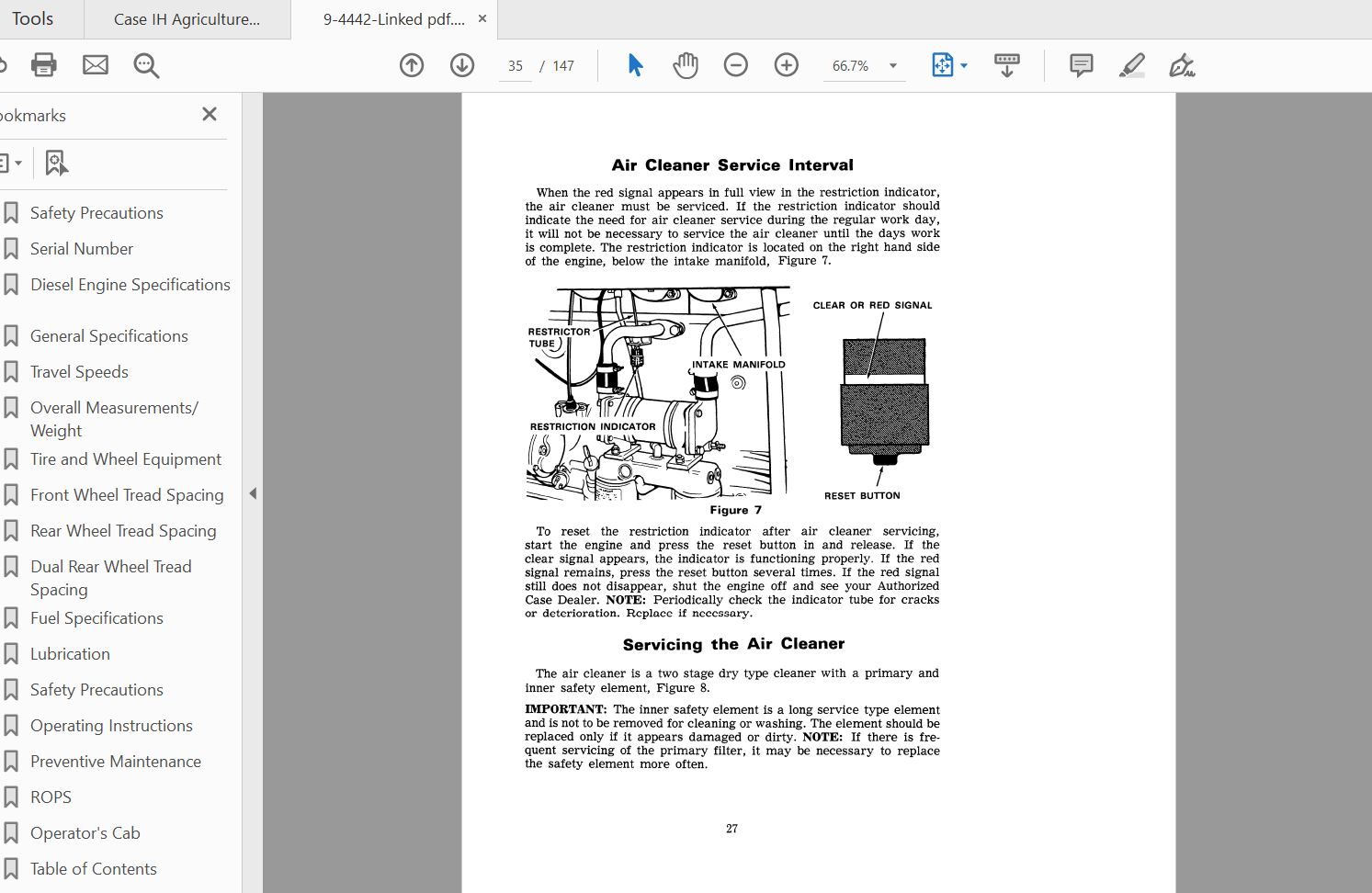Image resolution: width=1372 pixels, height=893 pixels.
Task: Go to Operating Instructions bookmark
Action: point(111,726)
